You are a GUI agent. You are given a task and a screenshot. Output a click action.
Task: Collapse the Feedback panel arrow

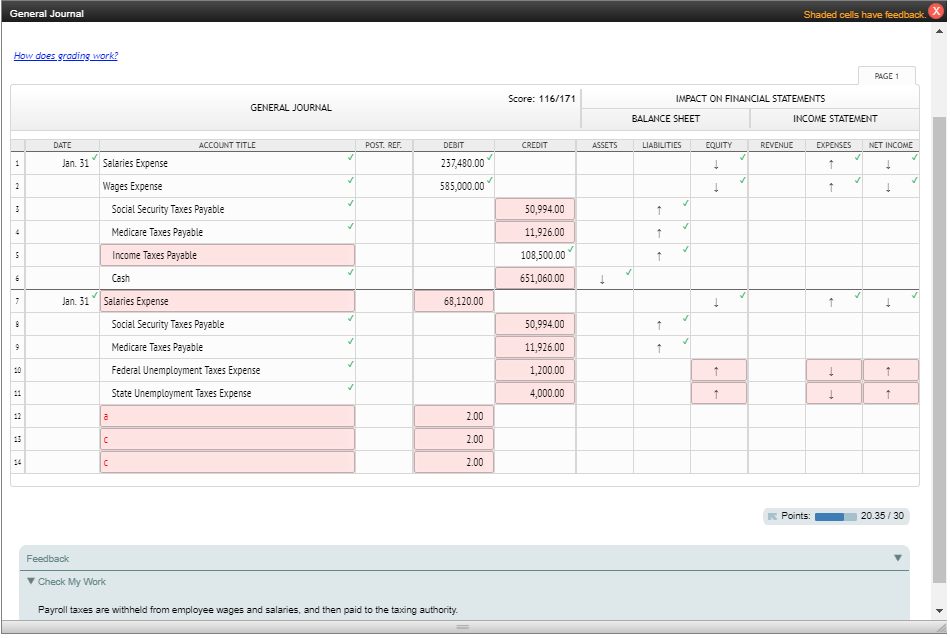(x=897, y=558)
